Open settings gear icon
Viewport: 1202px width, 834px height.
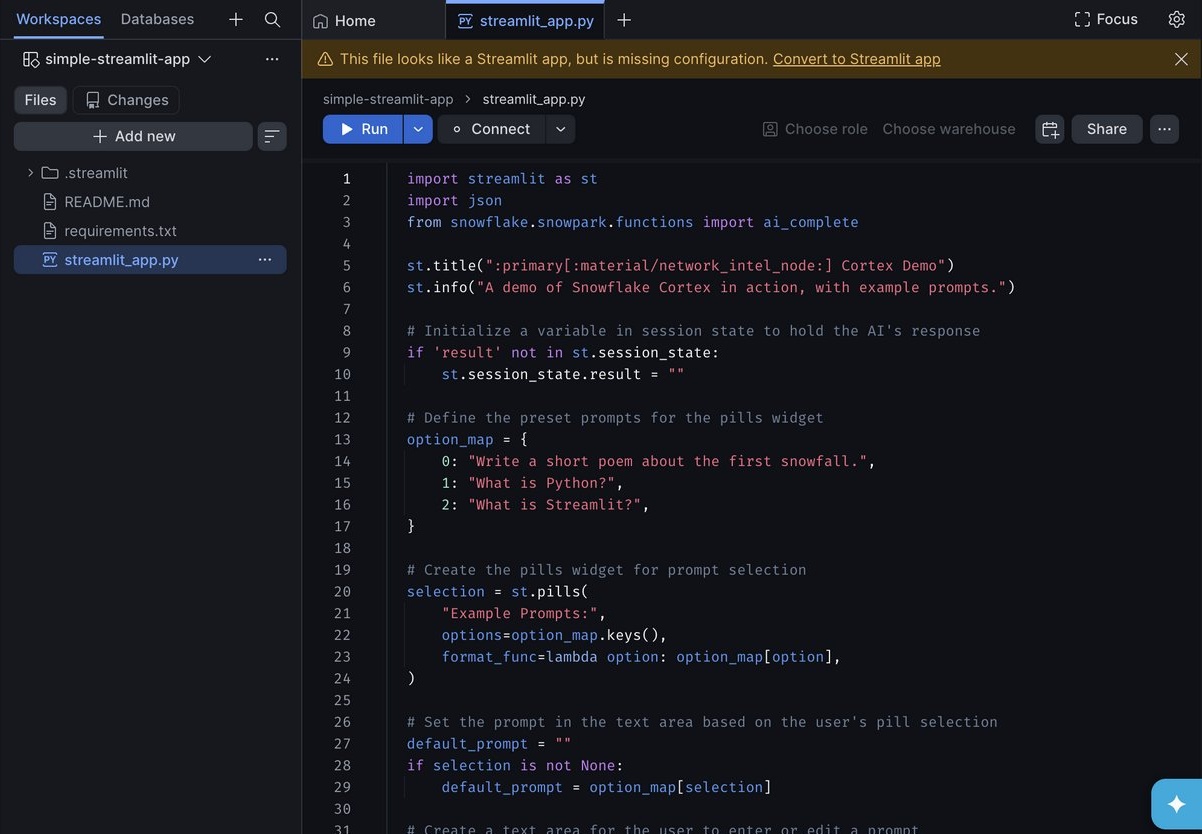click(1177, 19)
